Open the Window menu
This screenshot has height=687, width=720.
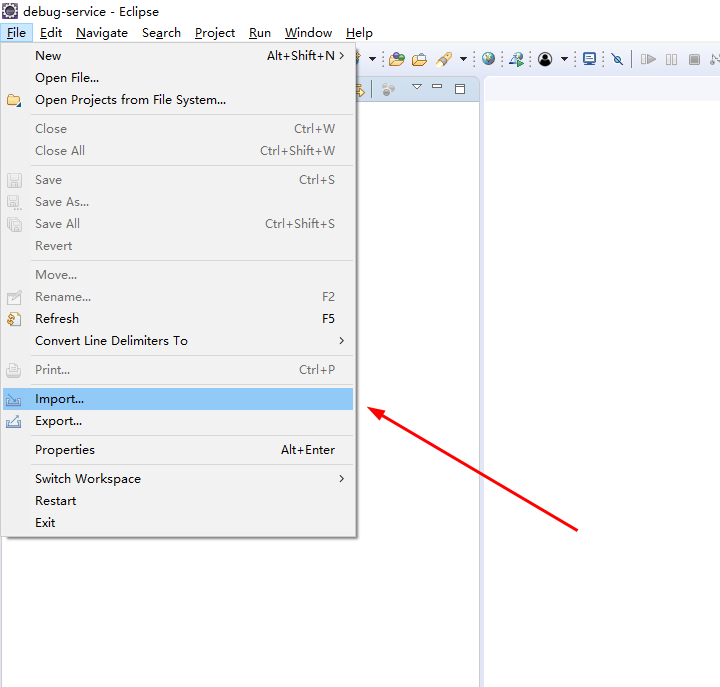pos(308,33)
